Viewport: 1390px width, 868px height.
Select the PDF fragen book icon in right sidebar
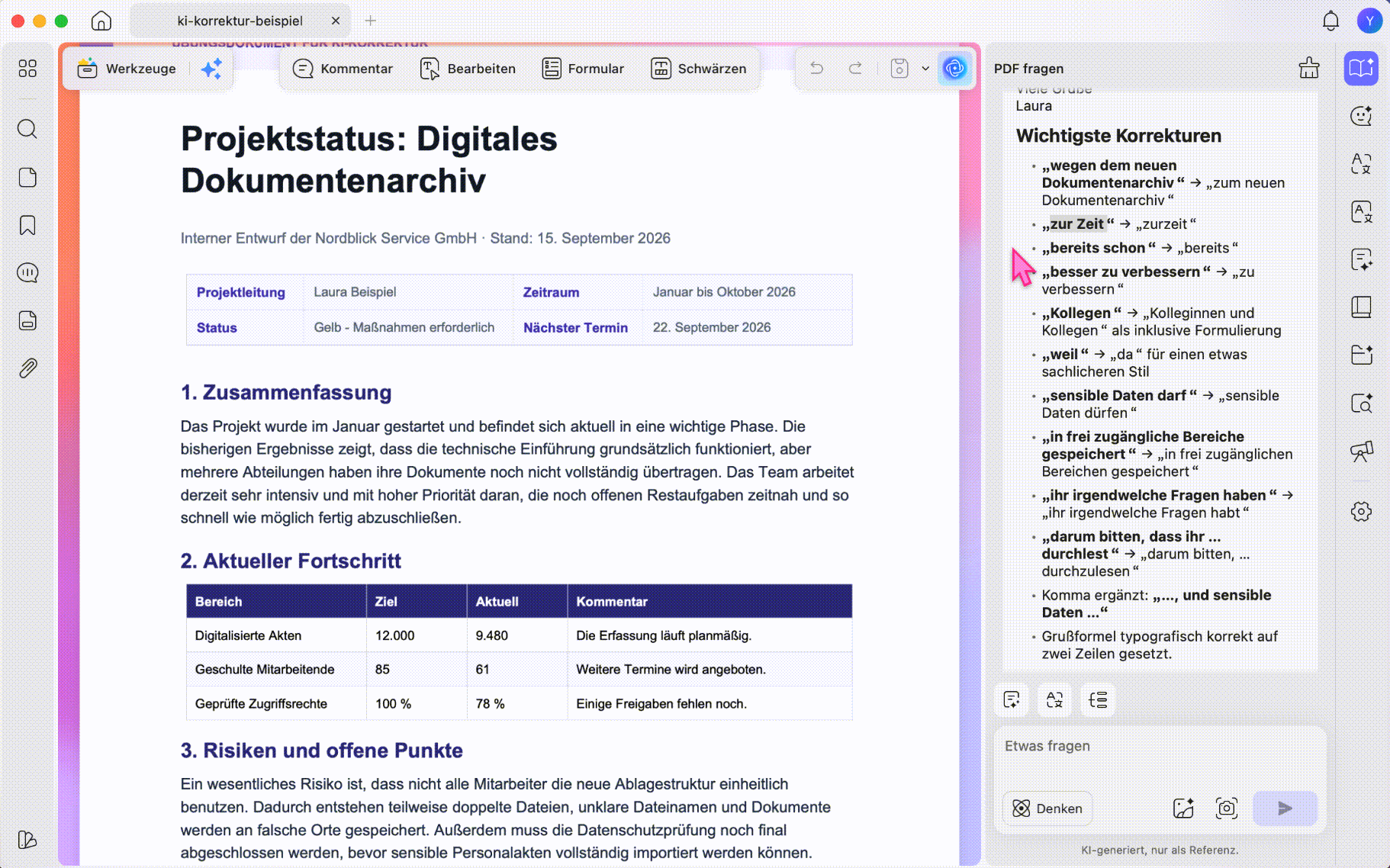coord(1361,69)
